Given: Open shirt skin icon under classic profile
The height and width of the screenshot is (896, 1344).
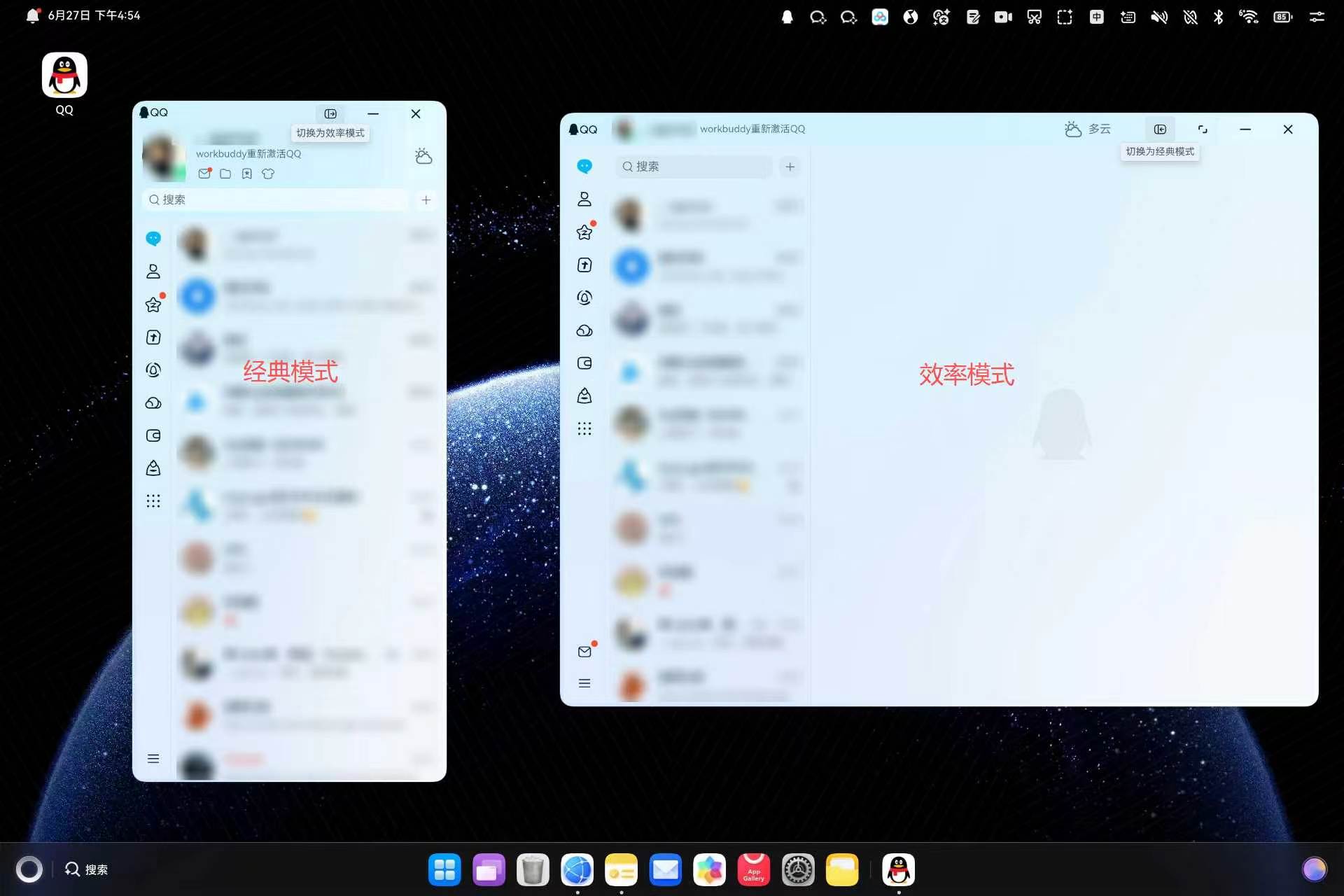Looking at the screenshot, I should click(268, 174).
